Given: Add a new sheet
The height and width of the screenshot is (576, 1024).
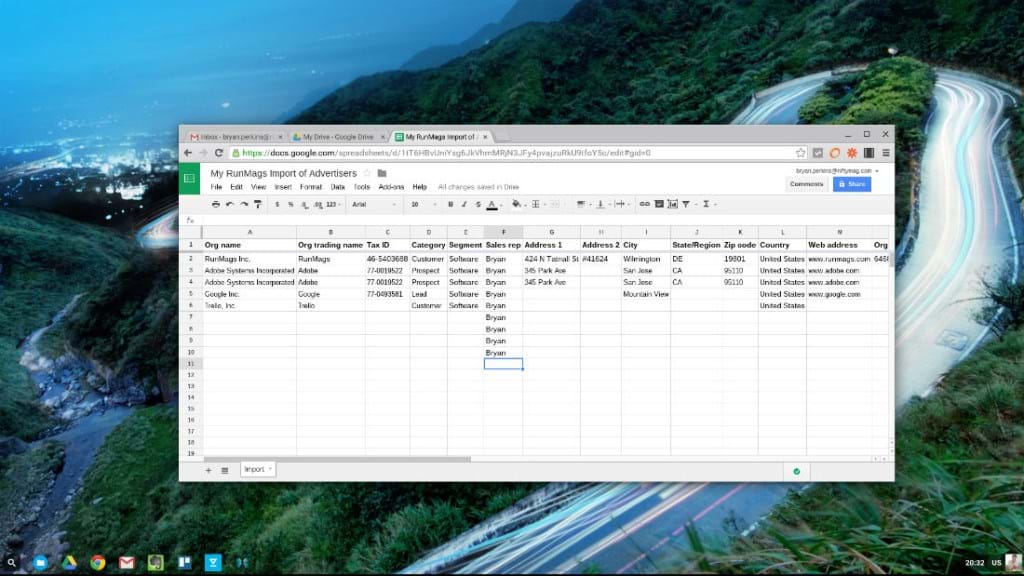Looking at the screenshot, I should click(x=208, y=470).
